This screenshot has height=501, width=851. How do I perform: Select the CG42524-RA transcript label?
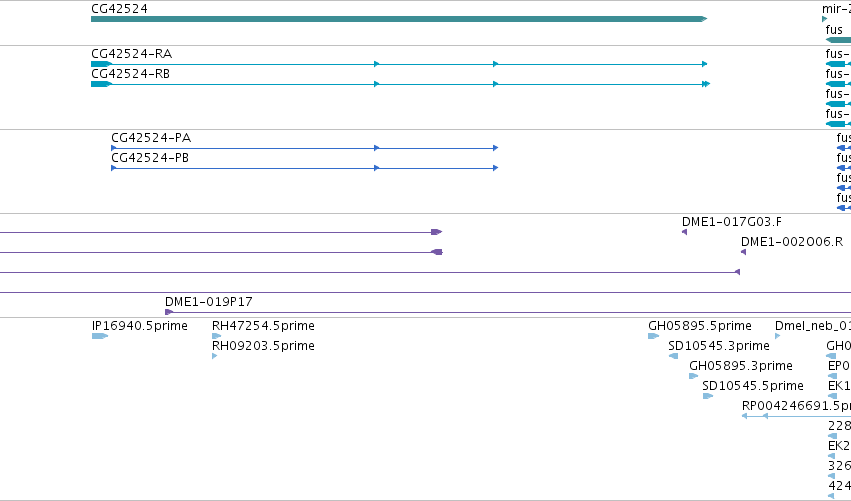coord(131,54)
